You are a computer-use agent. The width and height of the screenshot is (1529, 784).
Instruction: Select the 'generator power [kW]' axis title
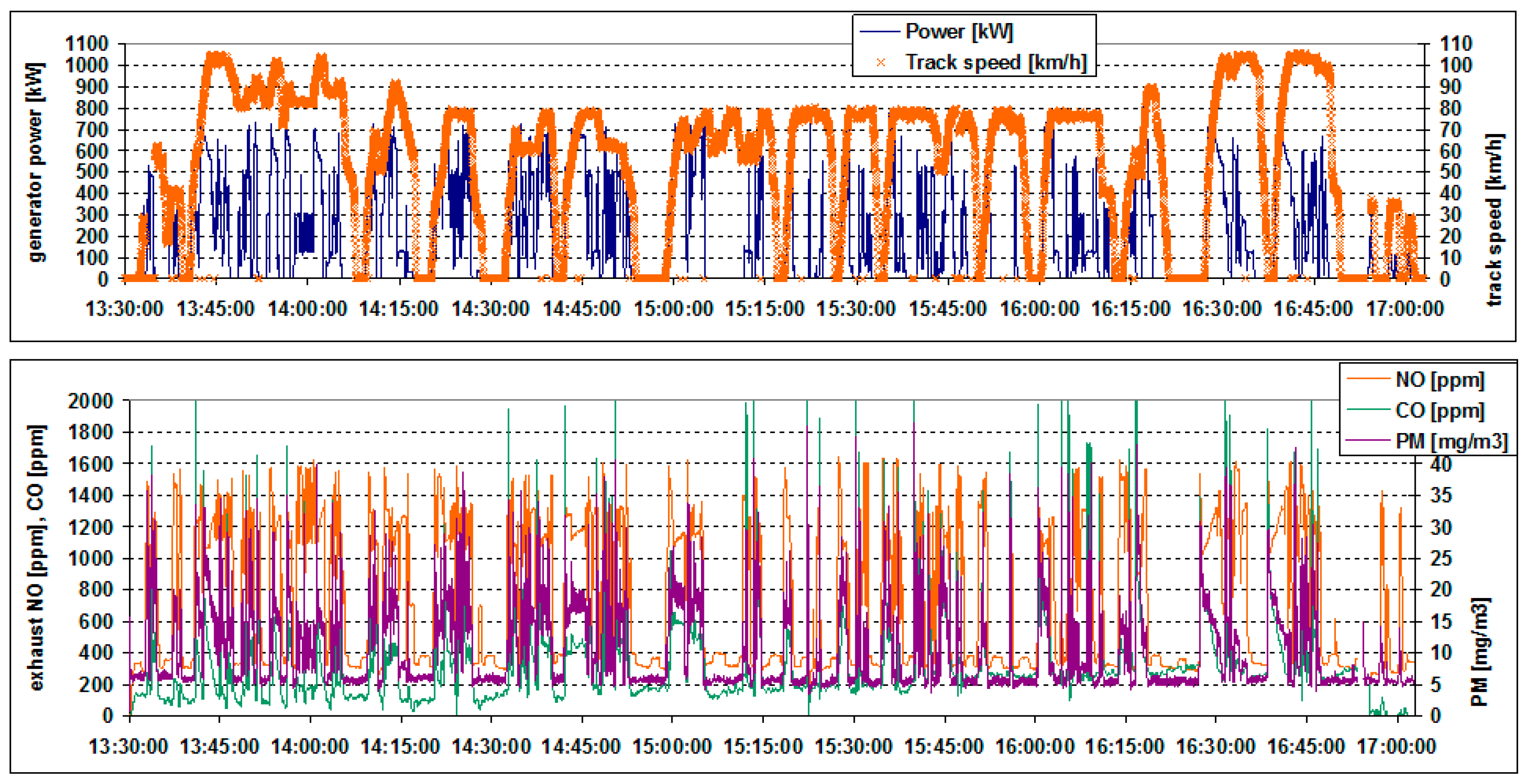[x=36, y=162]
